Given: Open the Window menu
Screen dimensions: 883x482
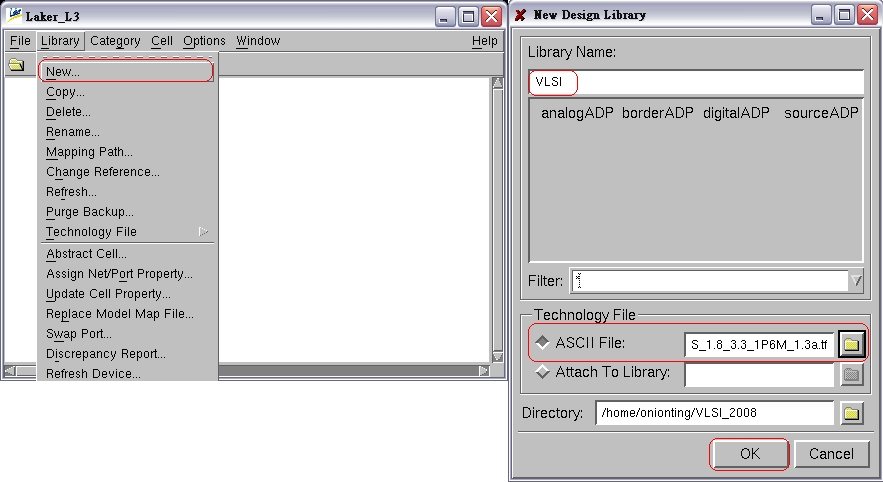Looking at the screenshot, I should pos(258,41).
